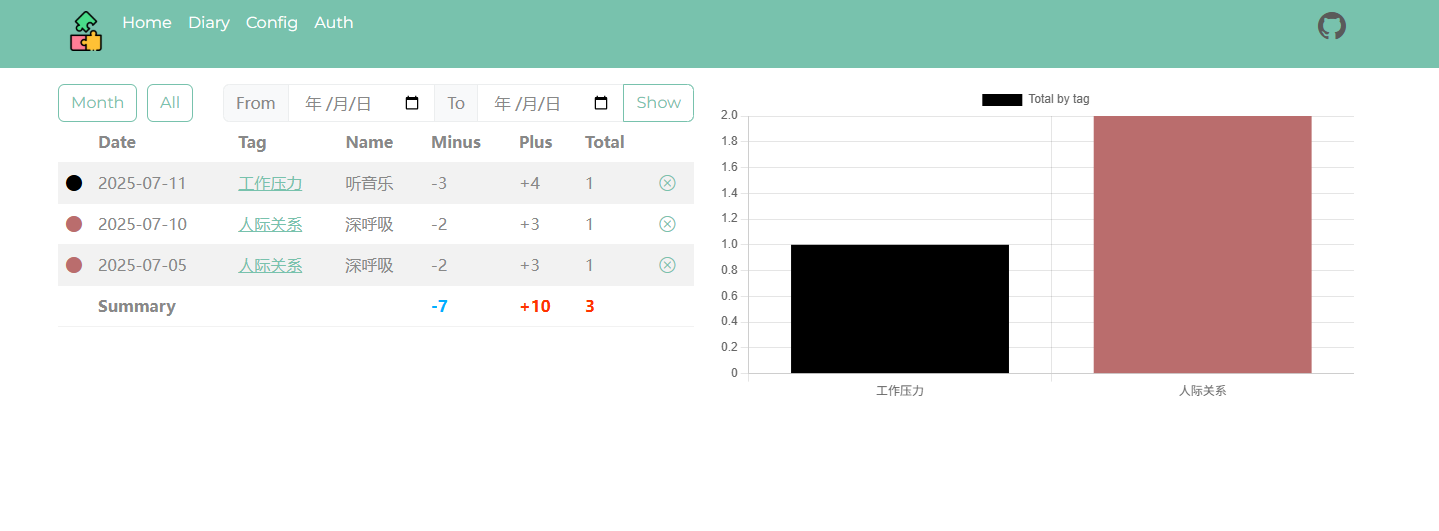The height and width of the screenshot is (531, 1439).
Task: Select the 2025-07-10 date cell
Action: click(142, 225)
